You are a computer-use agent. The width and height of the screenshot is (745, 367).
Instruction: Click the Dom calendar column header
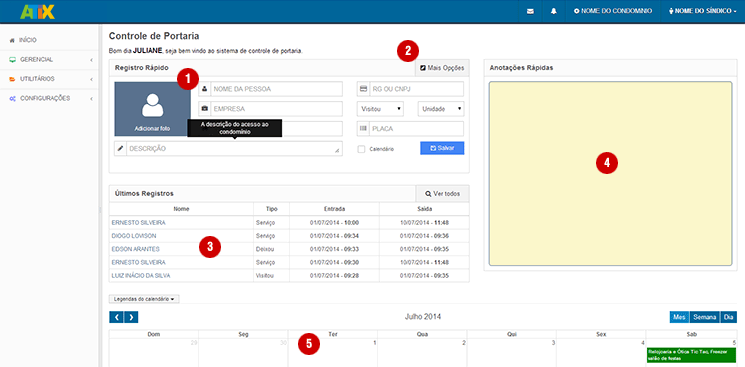tap(154, 334)
